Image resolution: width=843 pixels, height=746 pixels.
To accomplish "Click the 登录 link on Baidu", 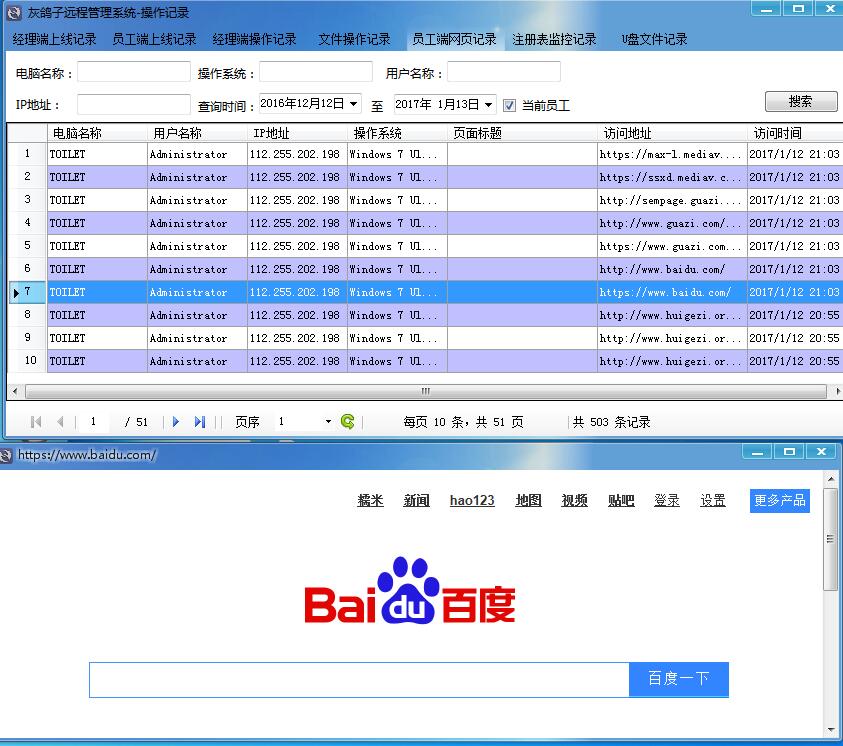I will 667,501.
